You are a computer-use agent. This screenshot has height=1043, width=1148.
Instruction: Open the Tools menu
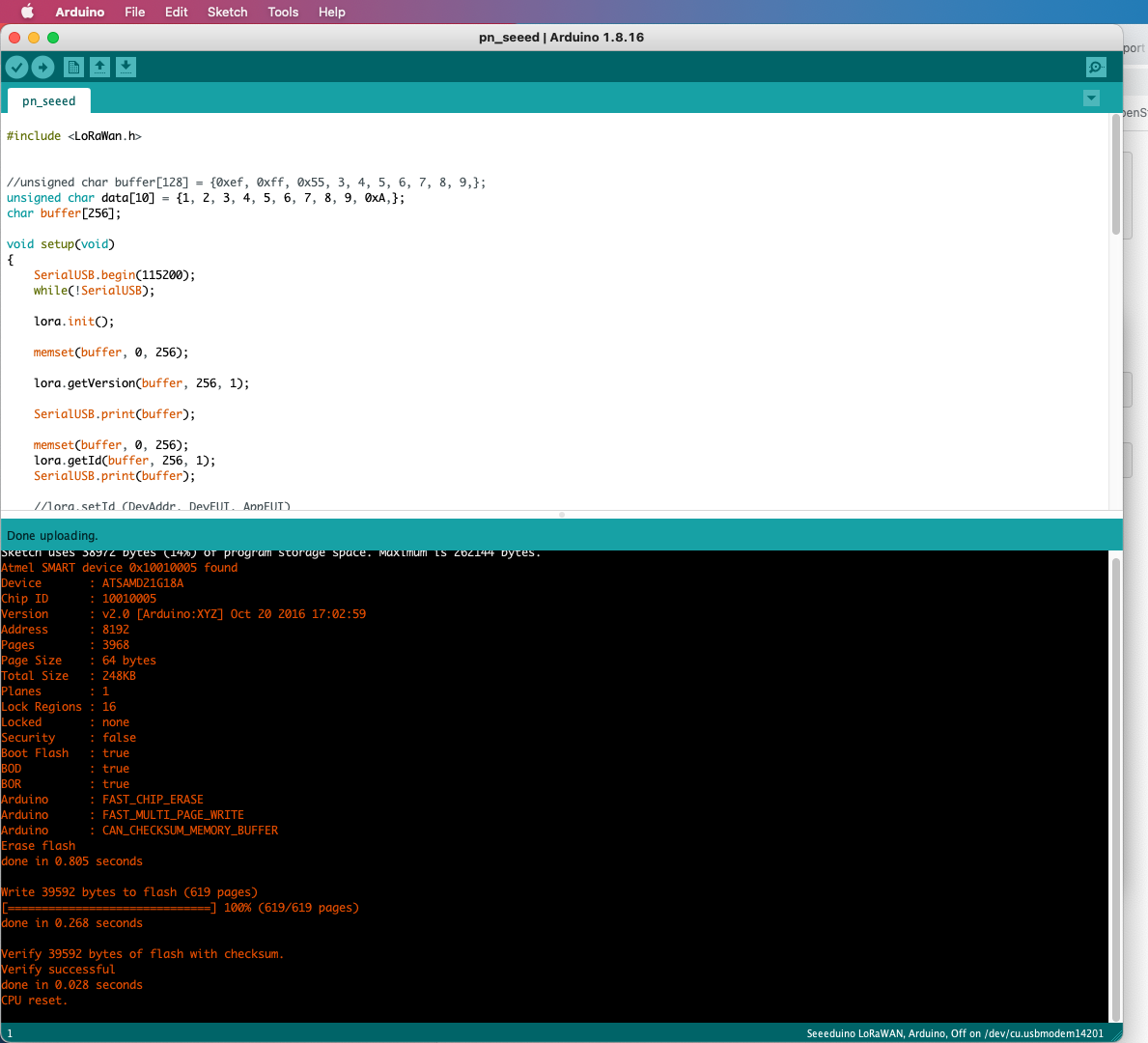[x=283, y=12]
